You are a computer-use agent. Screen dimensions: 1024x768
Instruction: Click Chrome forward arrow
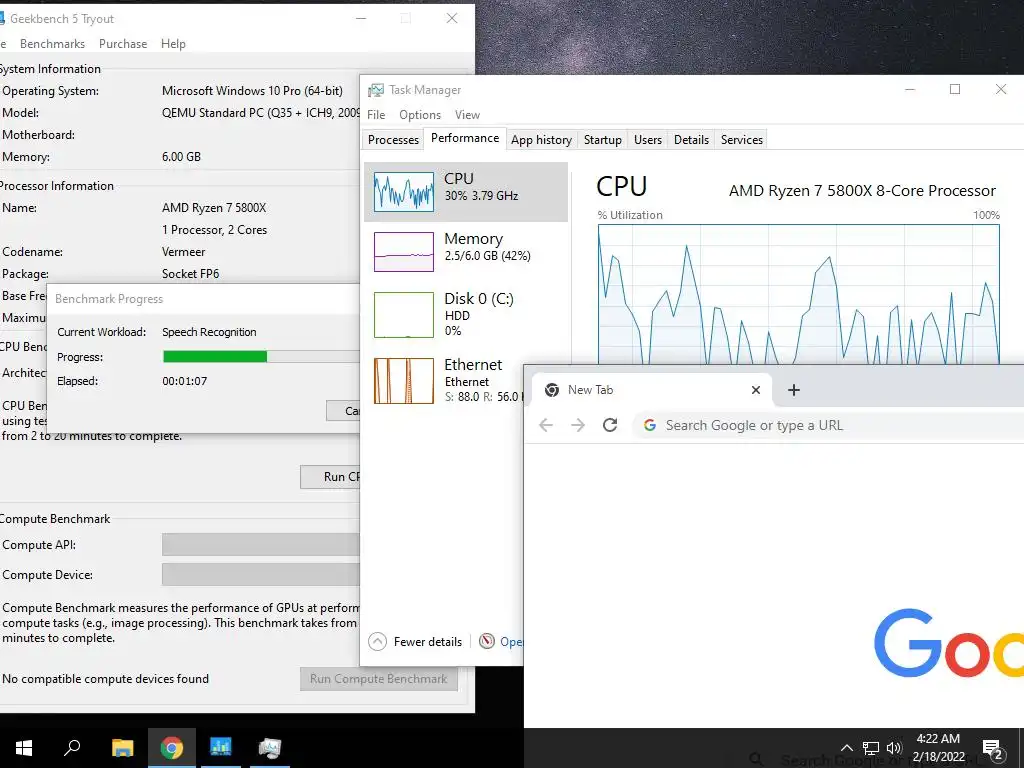[x=578, y=425]
